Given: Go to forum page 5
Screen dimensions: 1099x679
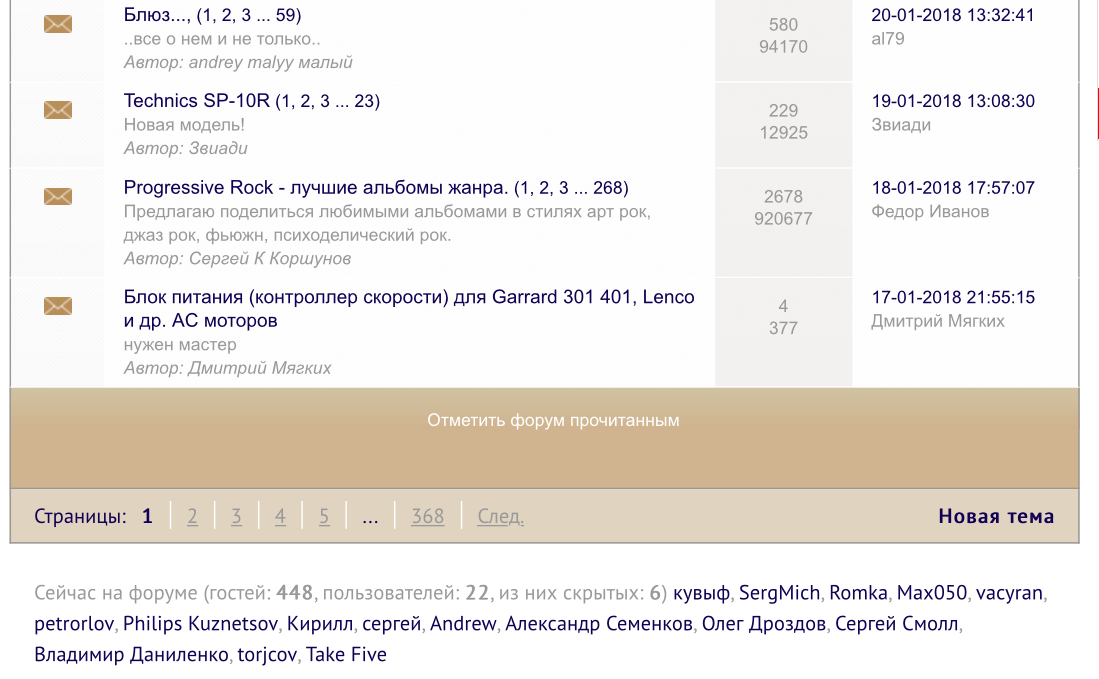Looking at the screenshot, I should point(324,517).
